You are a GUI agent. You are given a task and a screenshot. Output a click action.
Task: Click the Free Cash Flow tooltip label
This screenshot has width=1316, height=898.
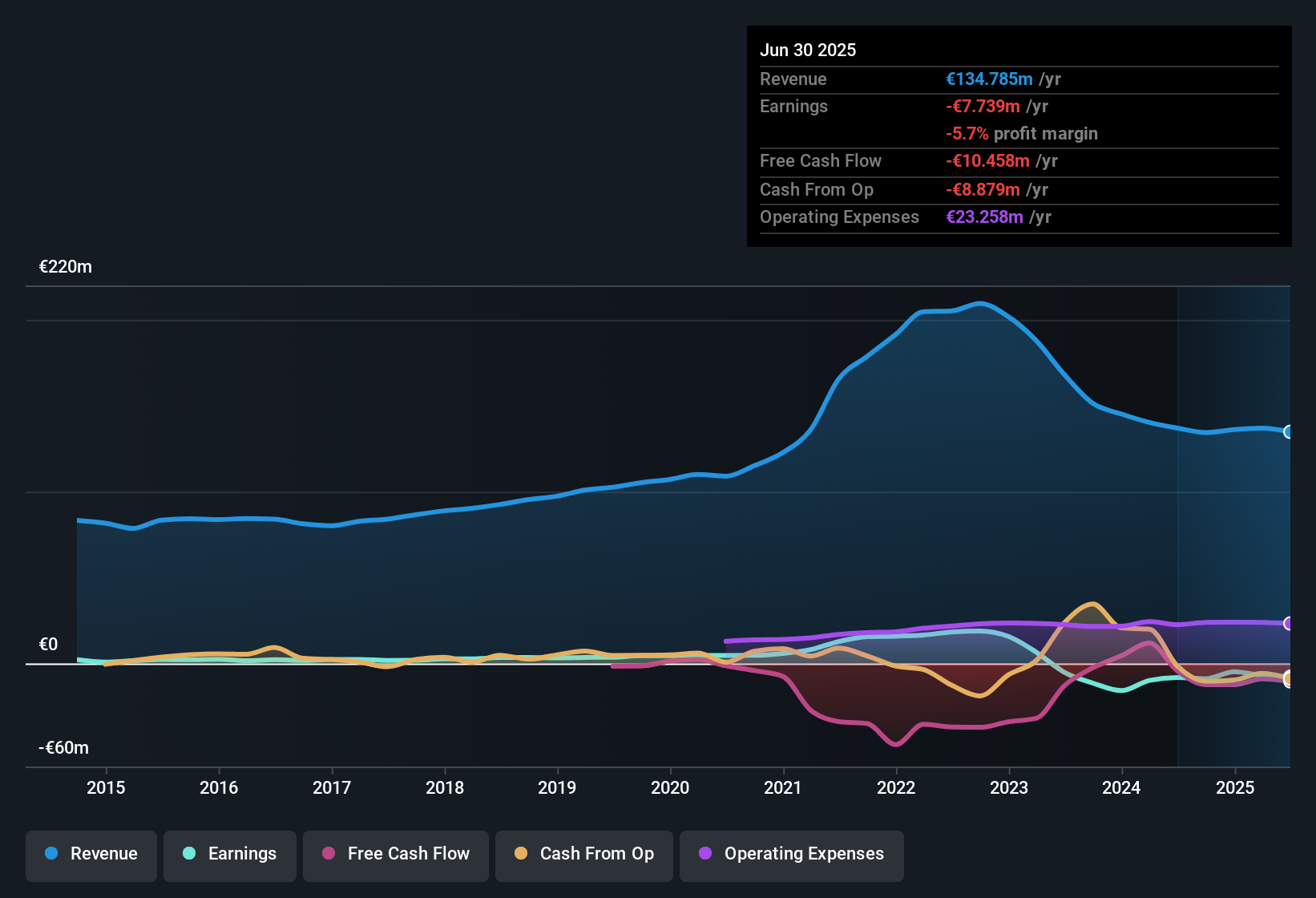[x=820, y=160]
